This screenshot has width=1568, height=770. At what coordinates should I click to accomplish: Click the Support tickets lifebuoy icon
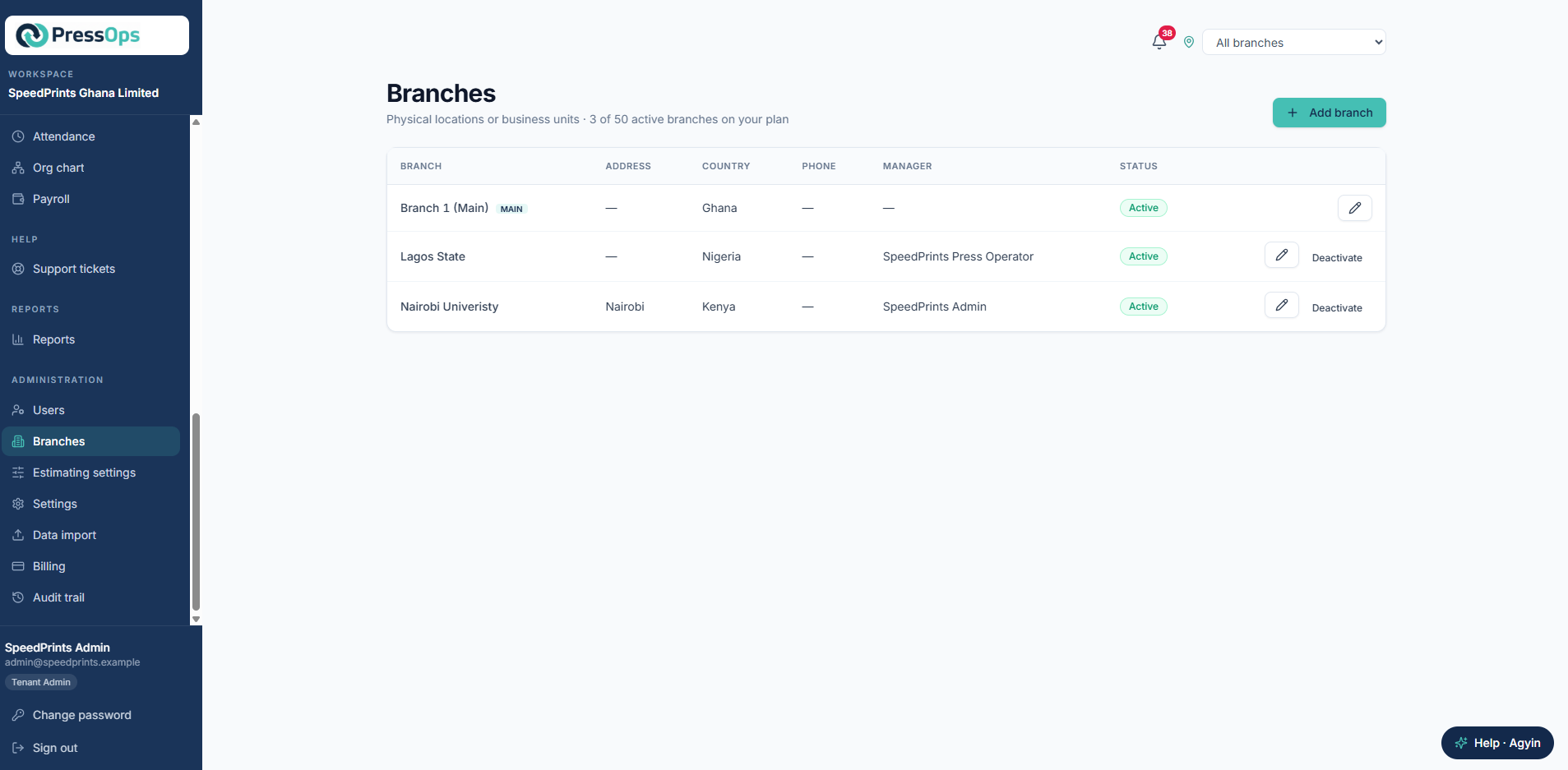coord(18,269)
